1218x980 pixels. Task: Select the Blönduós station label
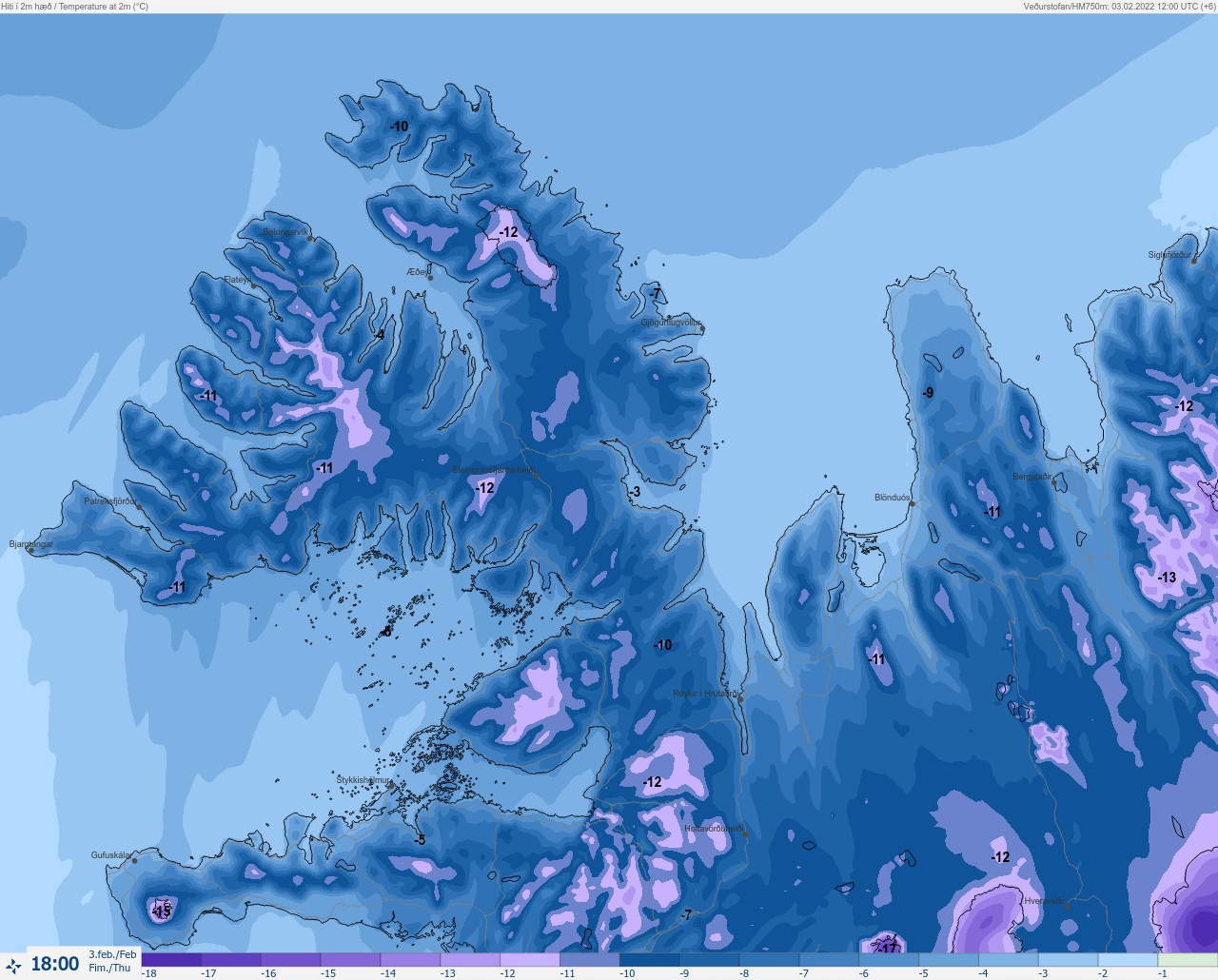892,498
